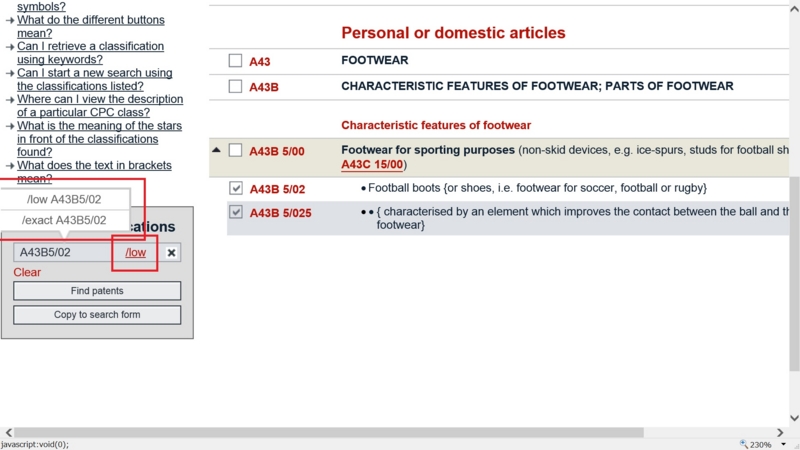800x450 pixels.
Task: Click the browser zoom magnifier icon
Action: click(x=744, y=444)
